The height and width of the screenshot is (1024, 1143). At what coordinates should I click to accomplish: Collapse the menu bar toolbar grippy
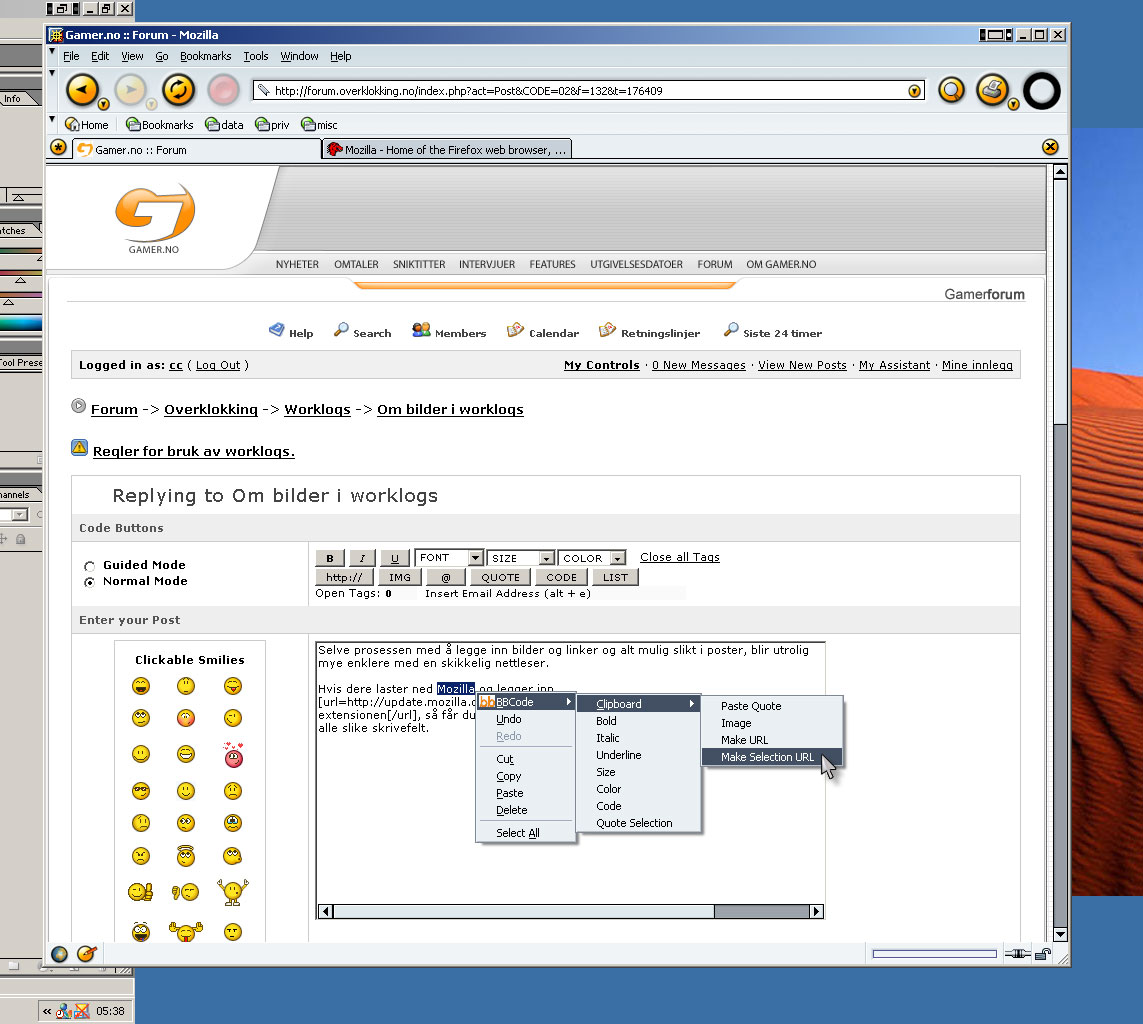click(52, 52)
